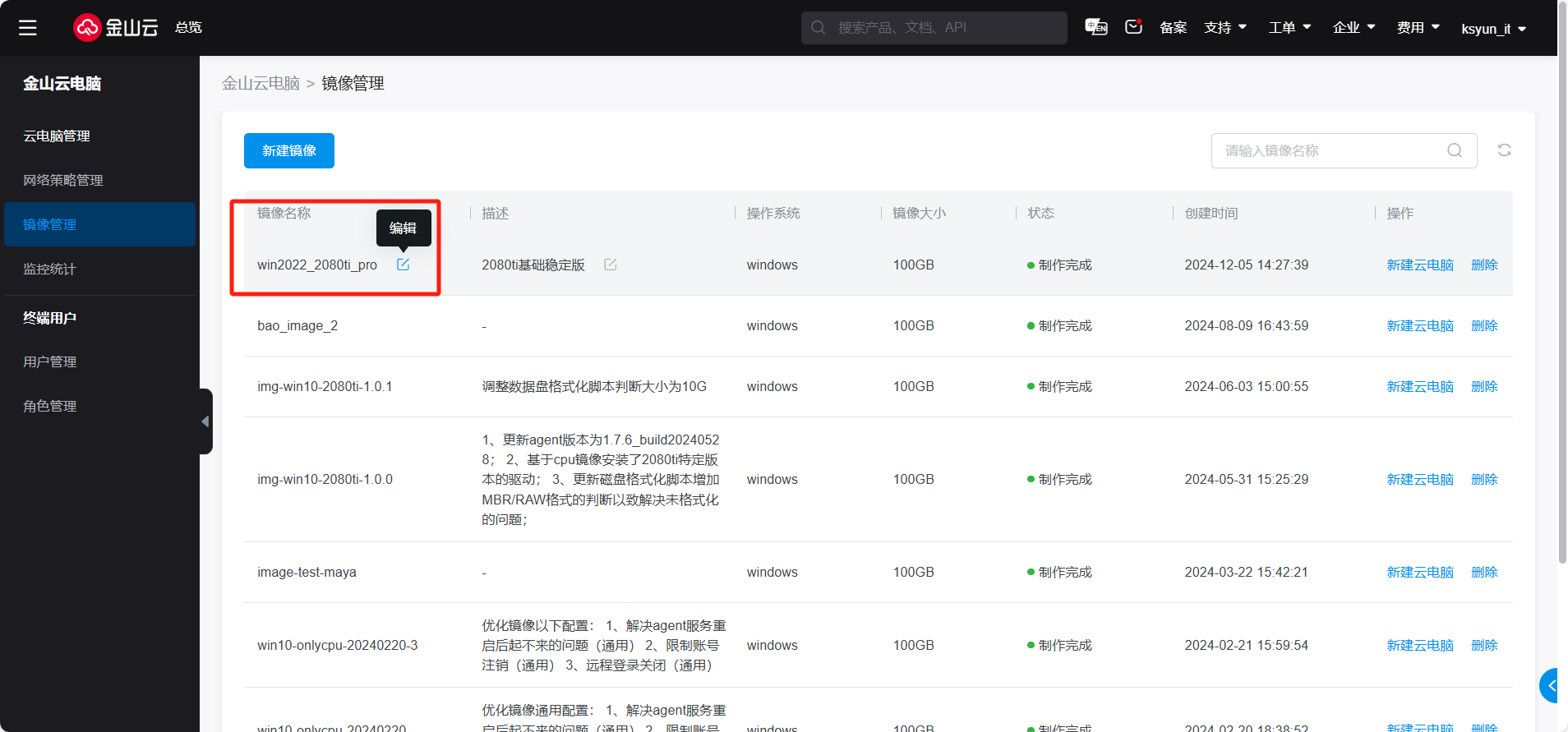This screenshot has width=1568, height=732.
Task: Open the message notifications icon
Action: (1133, 27)
